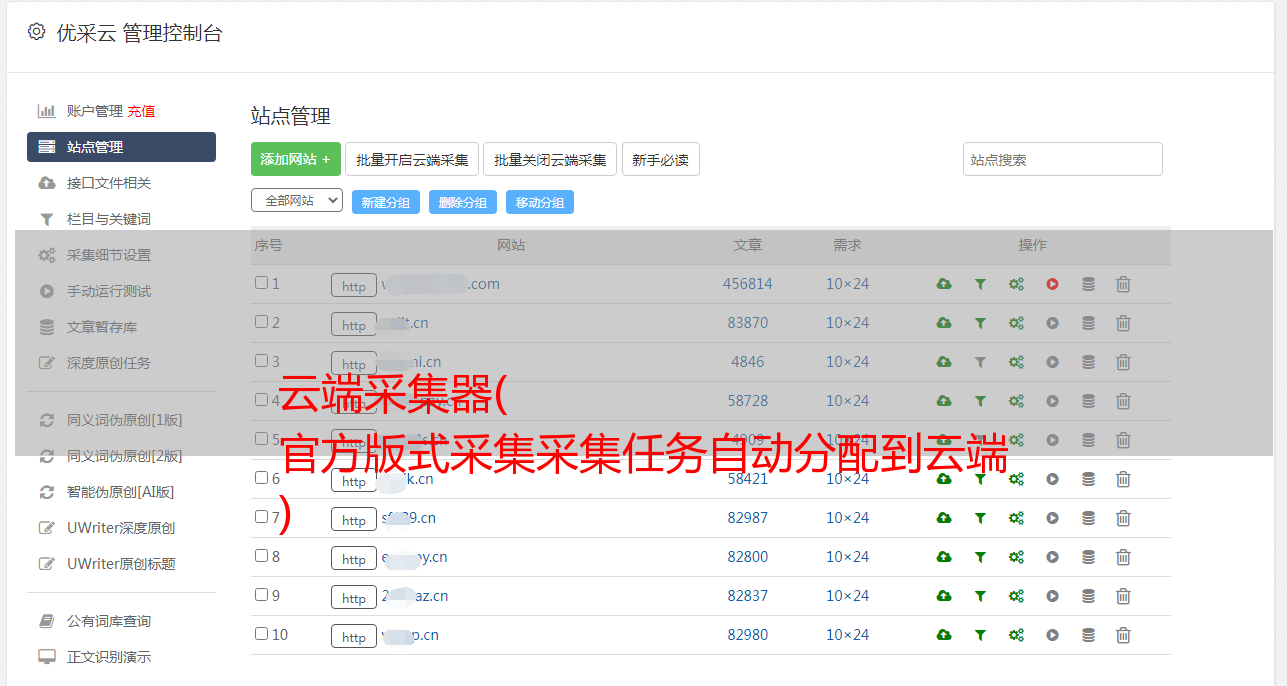This screenshot has width=1287, height=686.
Task: Click 批量关闭云端采集 button
Action: click(x=550, y=159)
